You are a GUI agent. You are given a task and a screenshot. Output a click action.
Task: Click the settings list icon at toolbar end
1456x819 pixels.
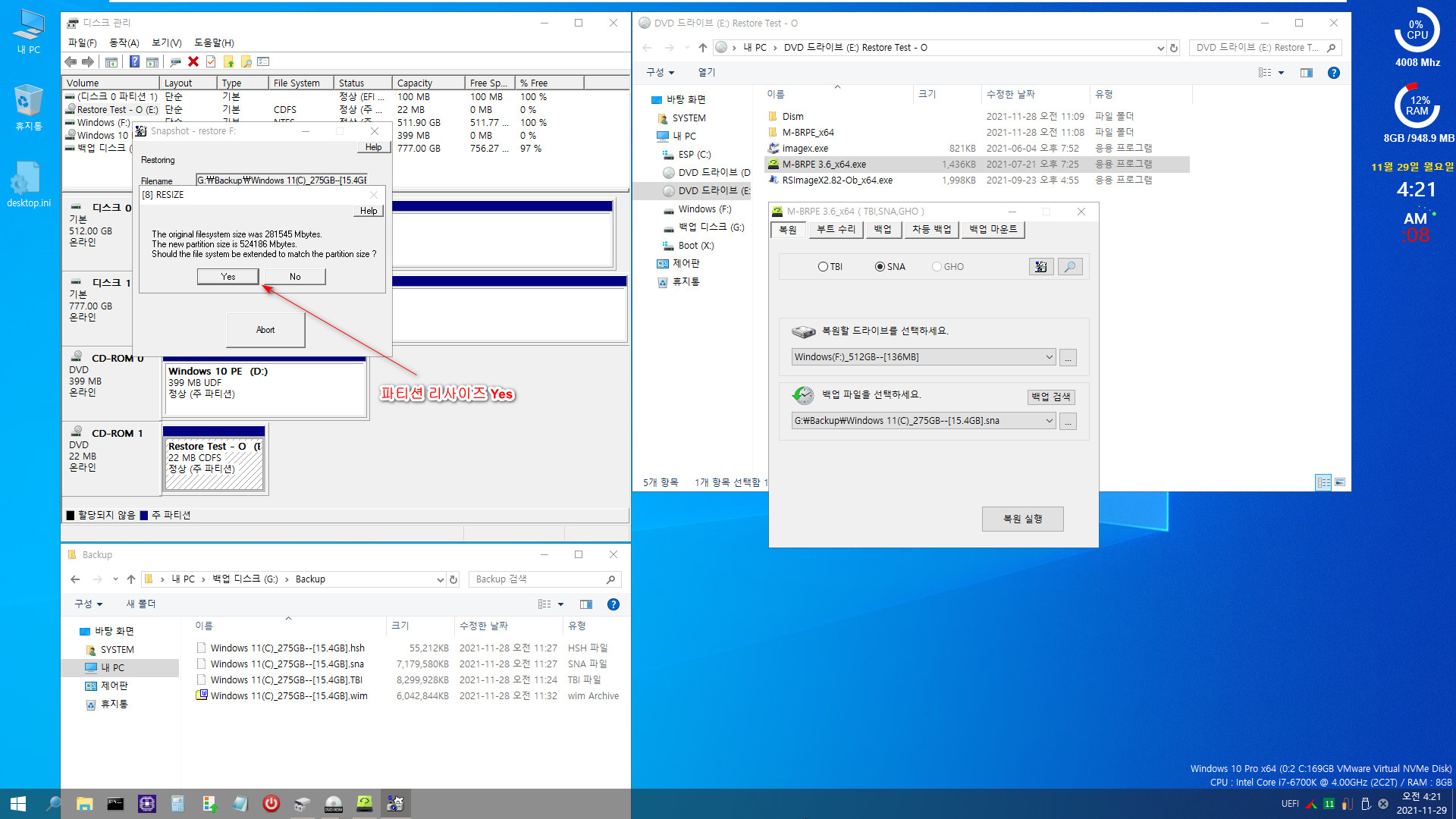click(x=263, y=62)
